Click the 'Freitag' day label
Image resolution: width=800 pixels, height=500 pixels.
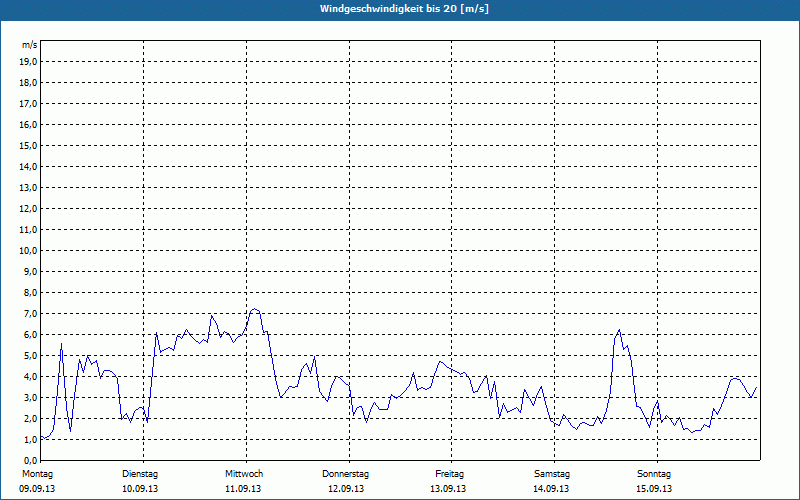[x=449, y=474]
